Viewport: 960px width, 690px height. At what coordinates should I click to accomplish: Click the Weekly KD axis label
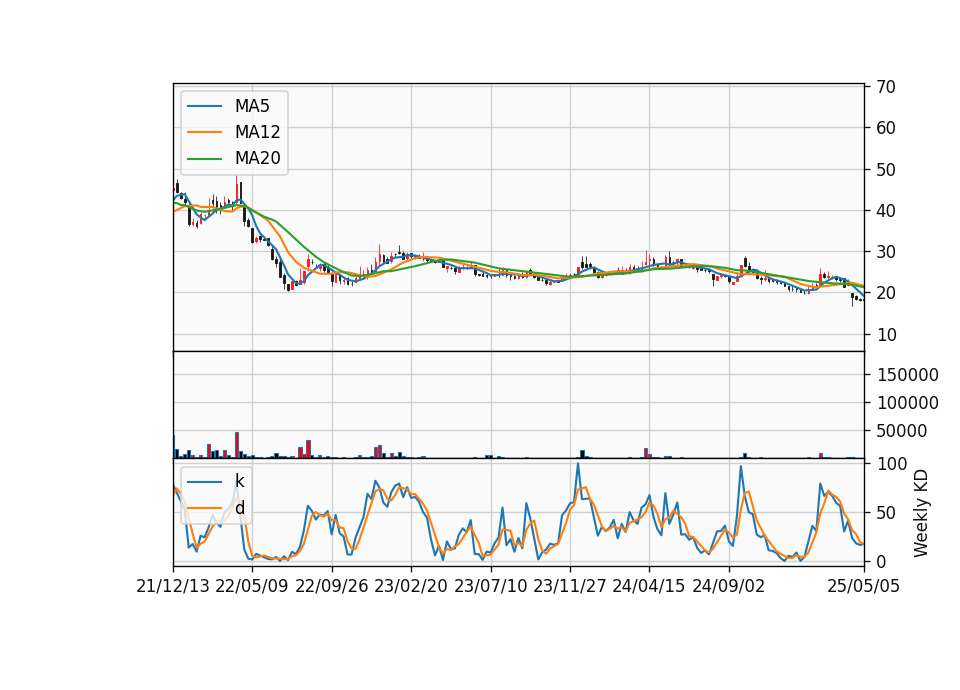[920, 513]
